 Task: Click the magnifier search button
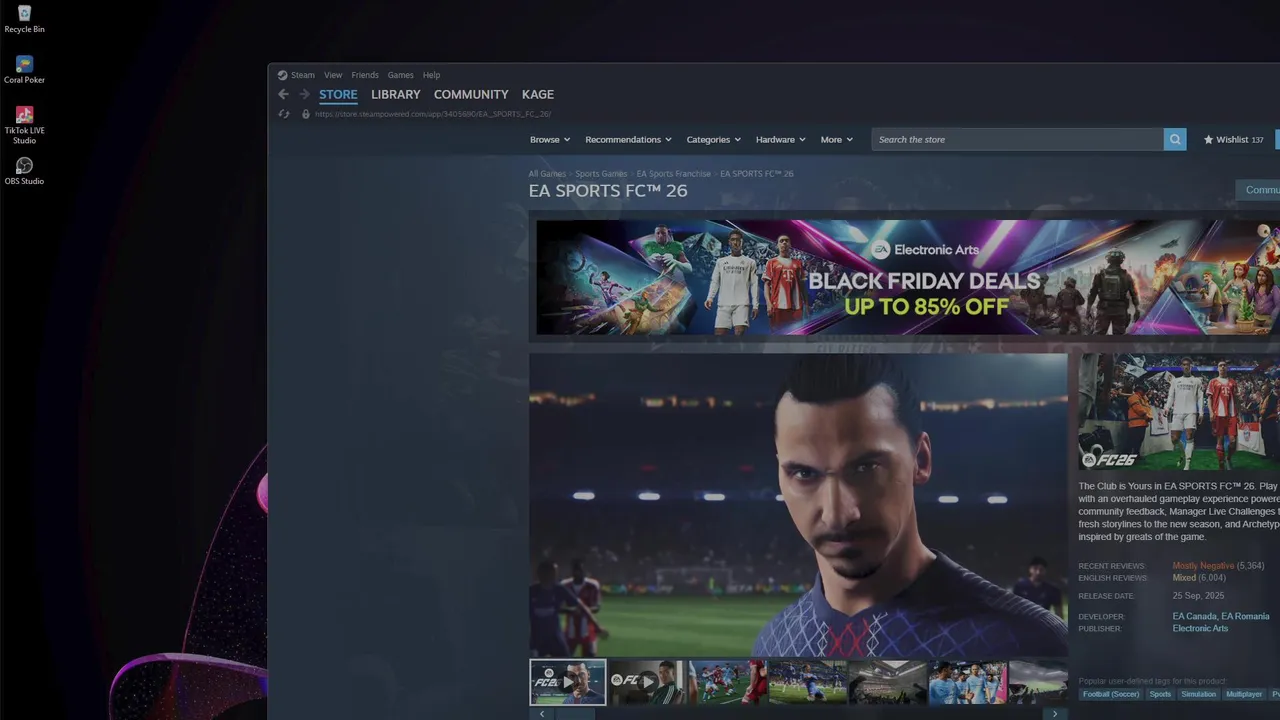(x=1175, y=139)
